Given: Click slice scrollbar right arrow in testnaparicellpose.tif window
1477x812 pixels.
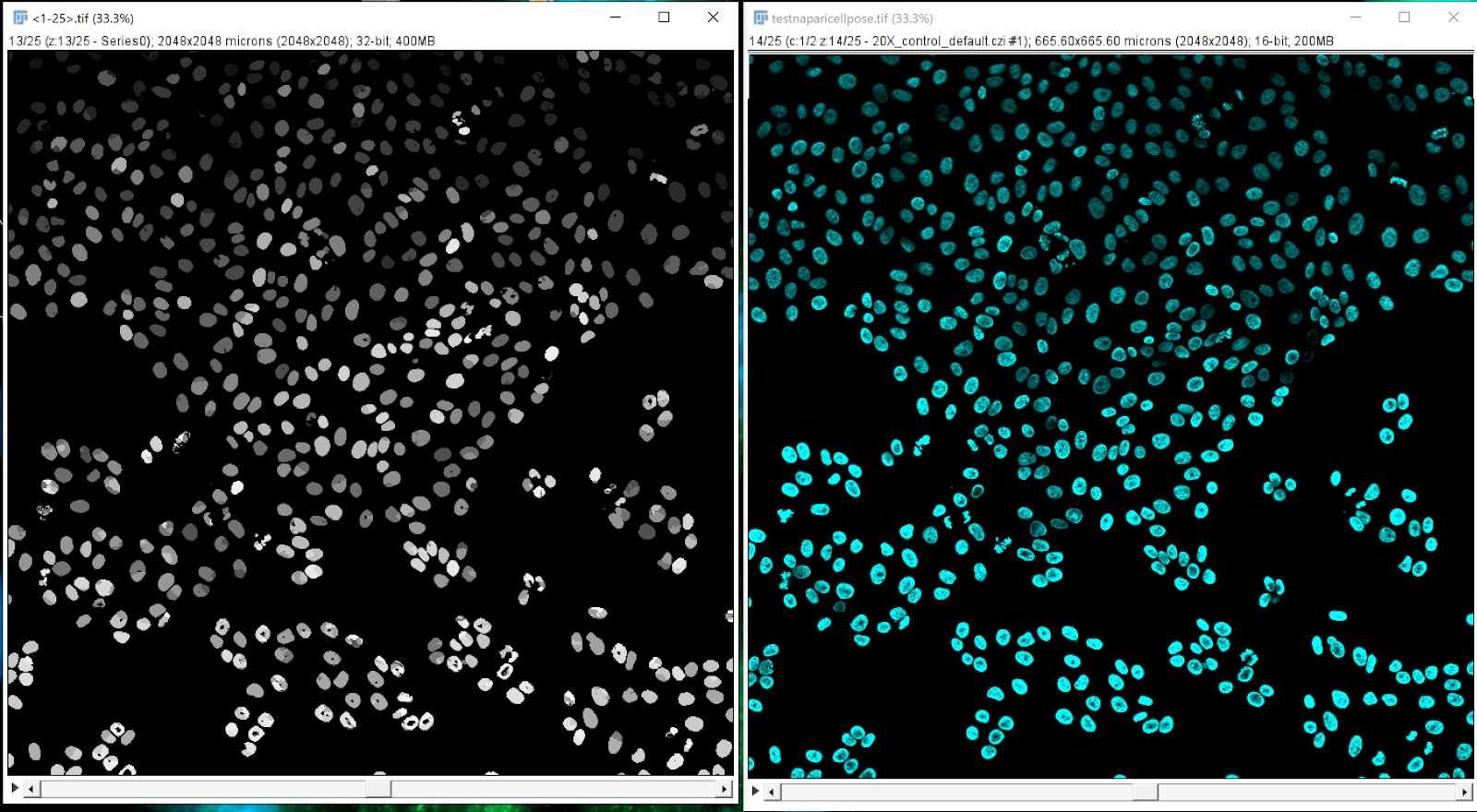Looking at the screenshot, I should click(x=1465, y=792).
